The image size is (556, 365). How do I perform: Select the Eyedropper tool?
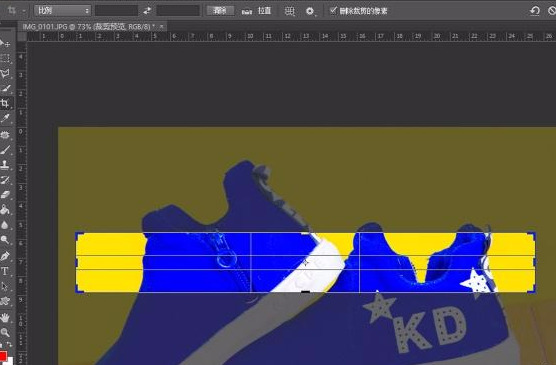click(x=5, y=118)
